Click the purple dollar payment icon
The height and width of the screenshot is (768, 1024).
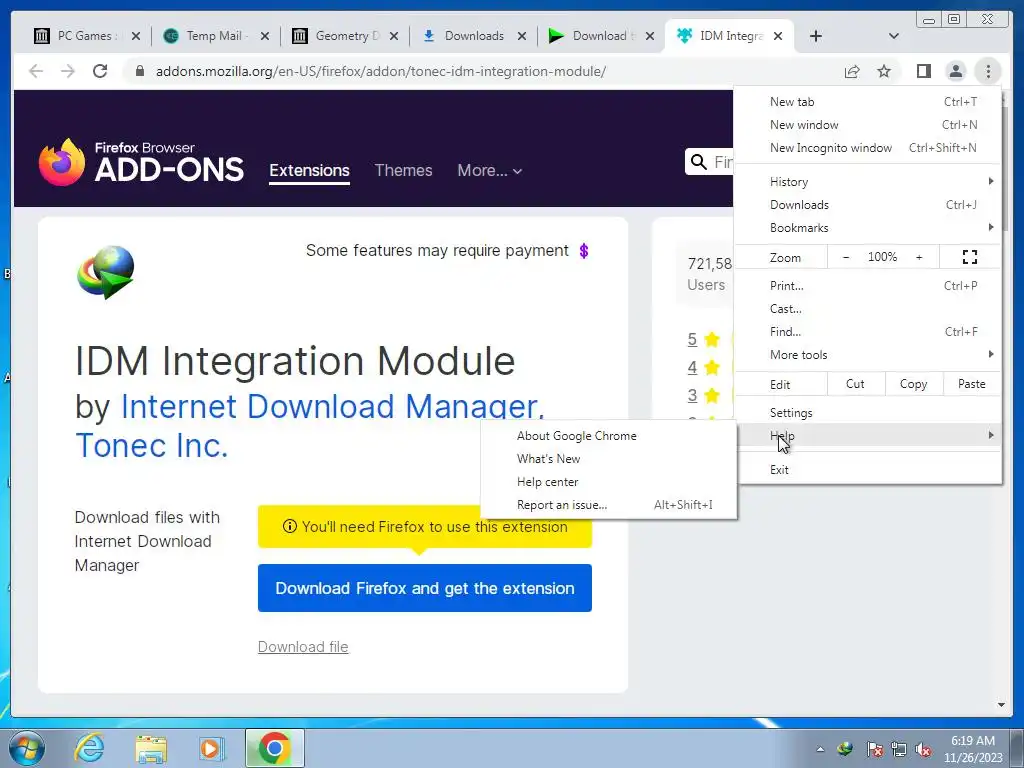click(x=584, y=251)
